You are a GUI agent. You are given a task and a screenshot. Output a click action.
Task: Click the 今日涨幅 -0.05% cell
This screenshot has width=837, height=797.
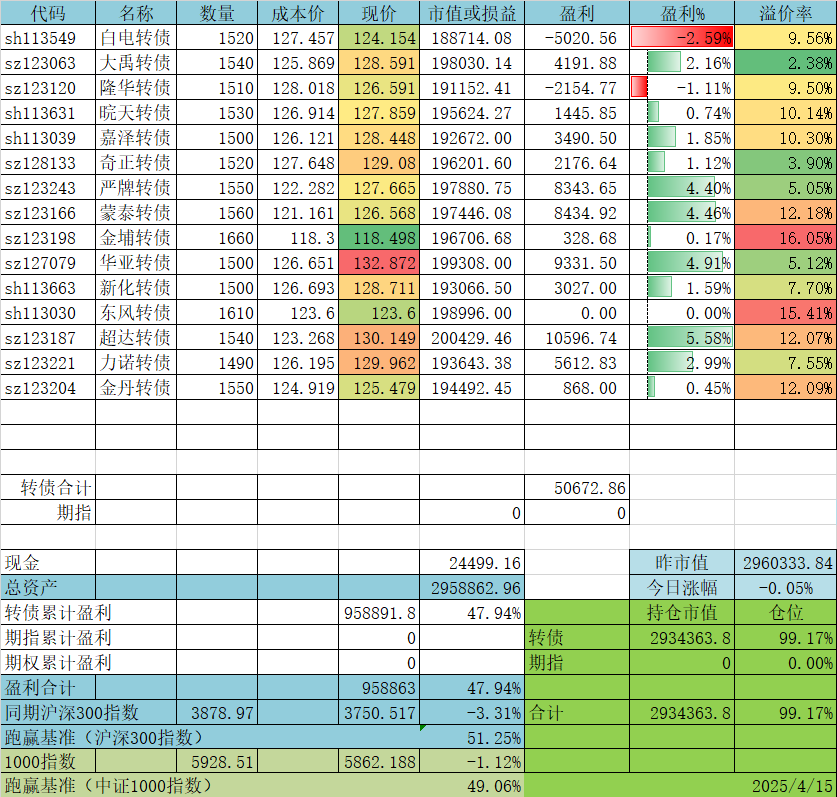tap(786, 588)
